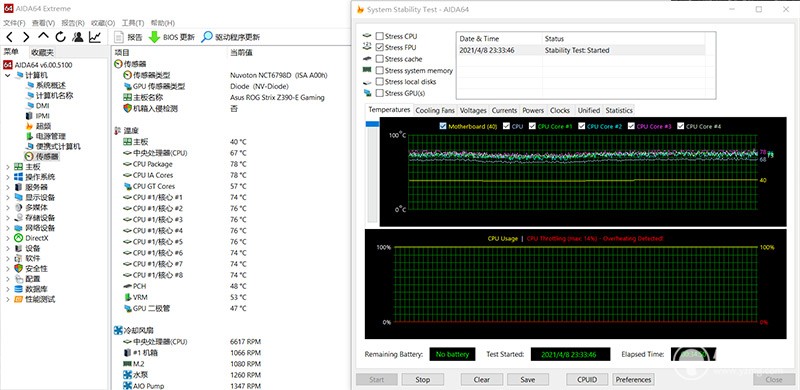This screenshot has width=800, height=390.
Task: Switch to the Cooling Fans tab
Action: click(x=435, y=110)
